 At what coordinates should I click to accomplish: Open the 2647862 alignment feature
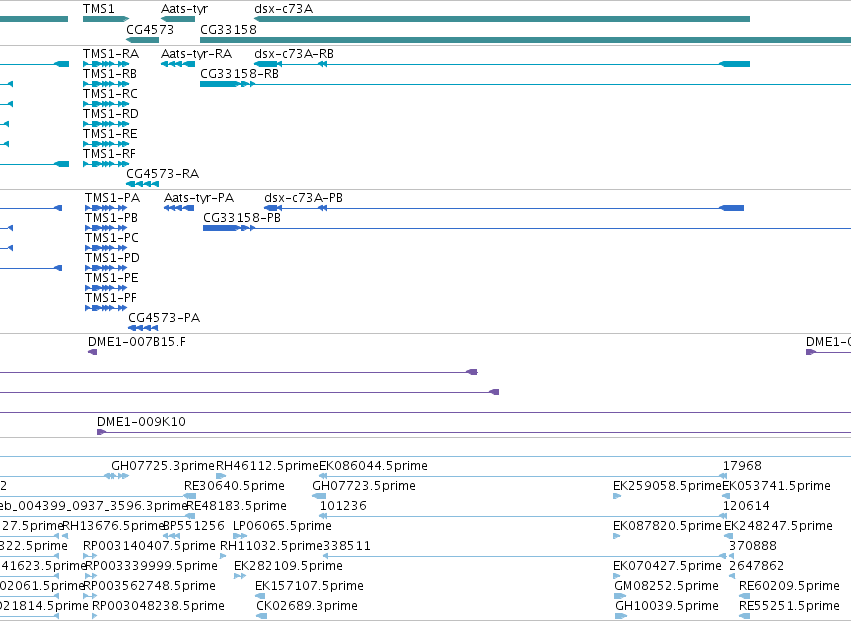pyautogui.click(x=732, y=576)
